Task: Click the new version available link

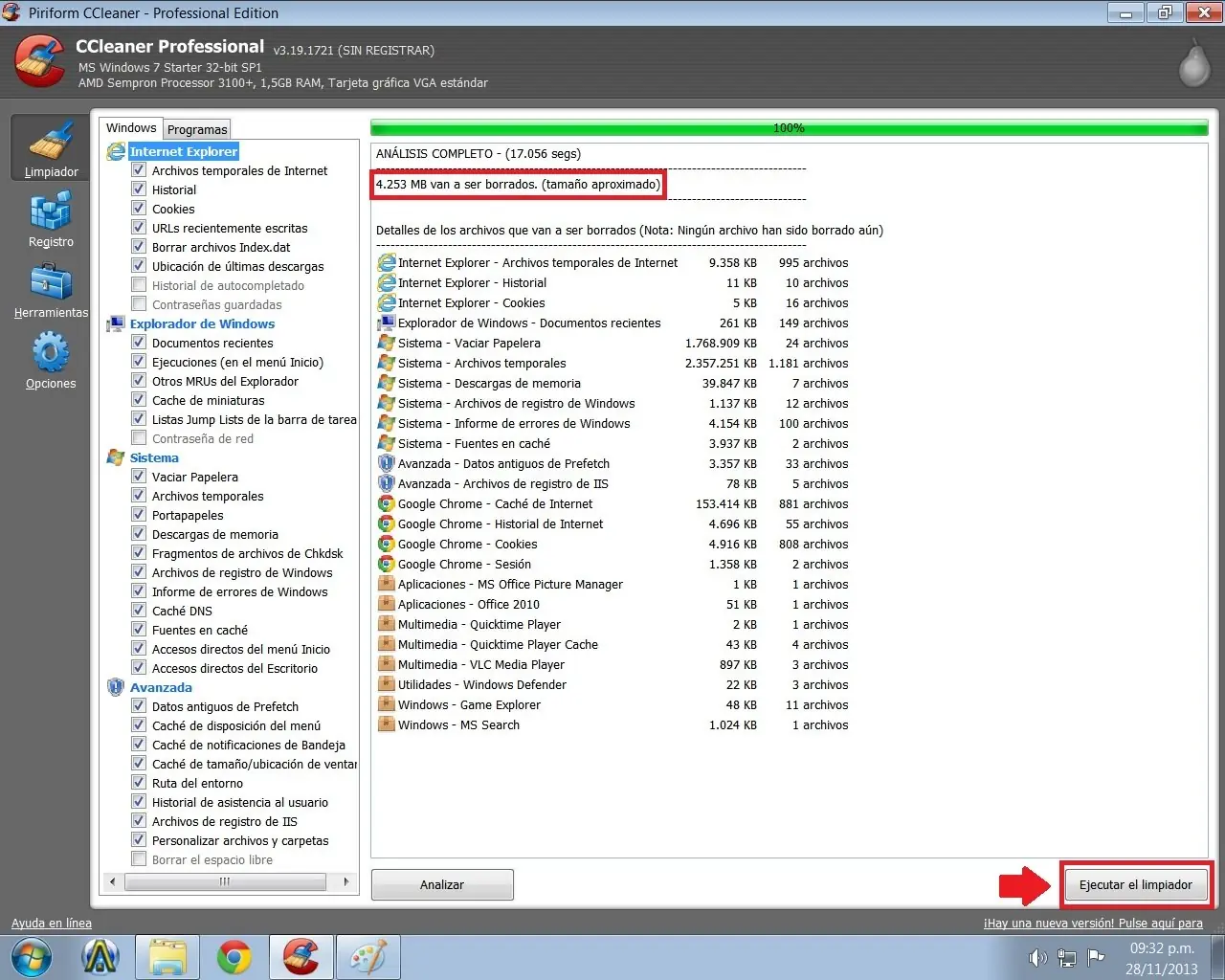Action: (1093, 924)
